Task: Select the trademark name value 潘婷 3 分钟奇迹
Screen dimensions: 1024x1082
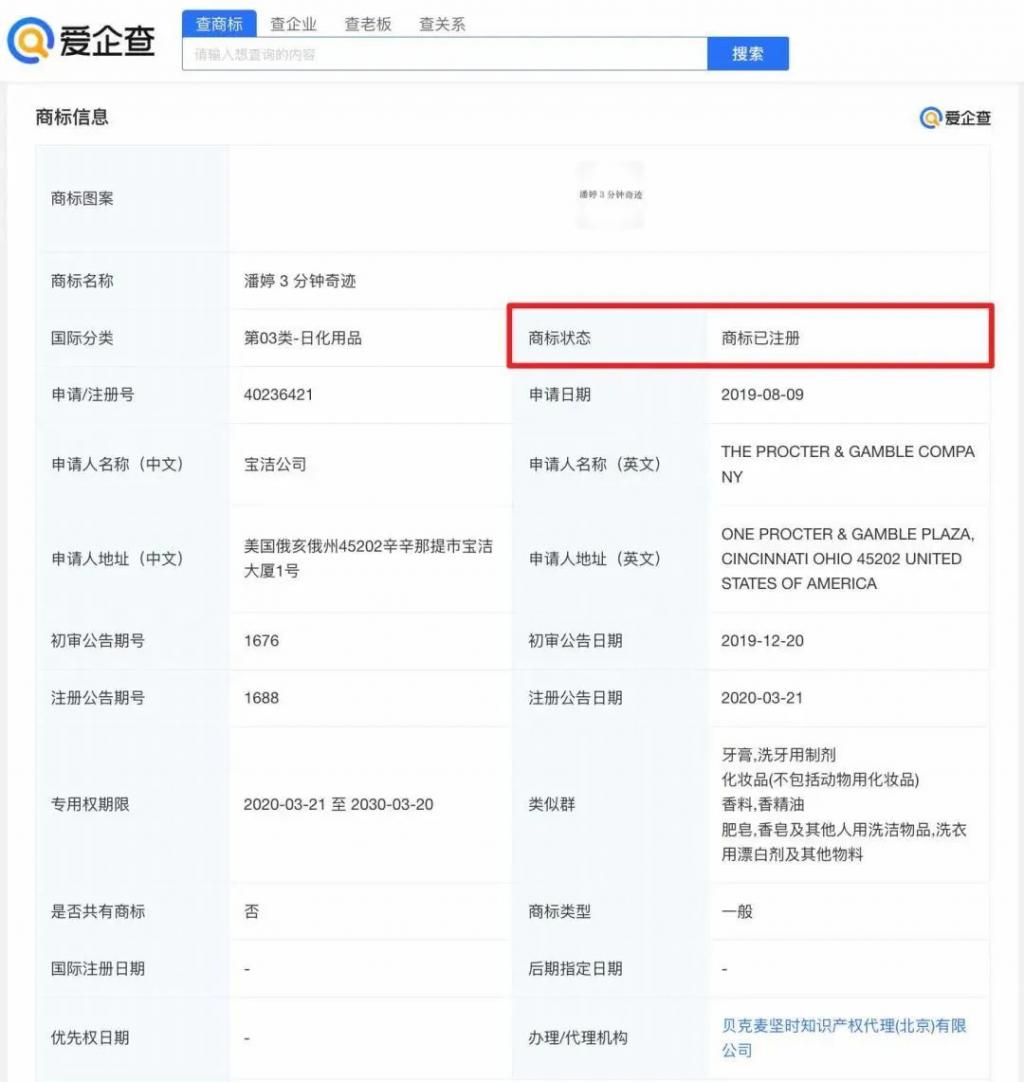Action: (299, 281)
